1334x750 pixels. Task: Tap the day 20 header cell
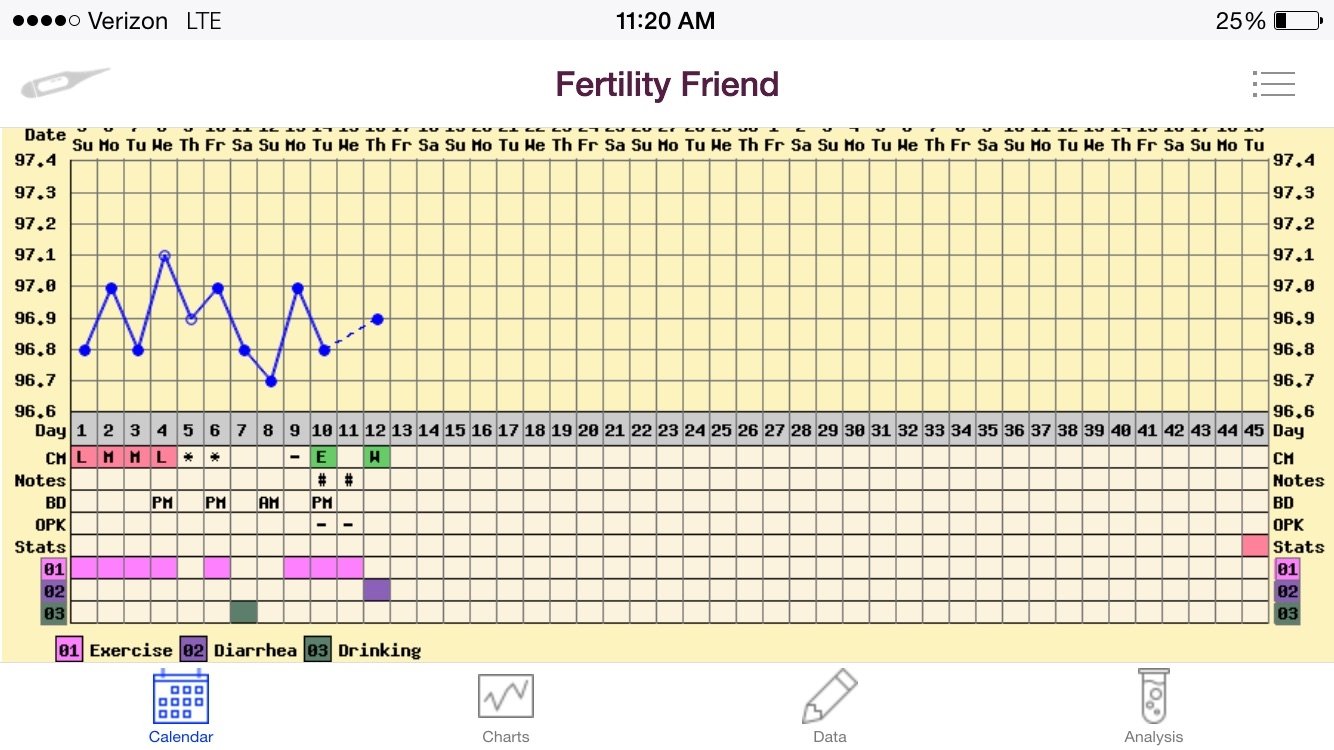589,430
